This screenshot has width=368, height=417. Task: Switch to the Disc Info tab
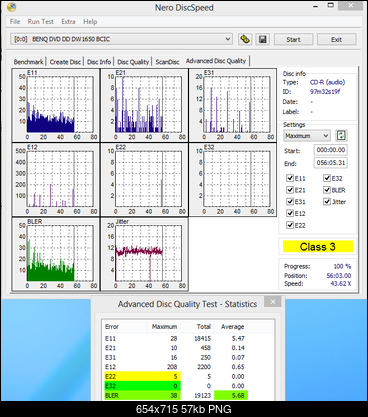pyautogui.click(x=99, y=62)
